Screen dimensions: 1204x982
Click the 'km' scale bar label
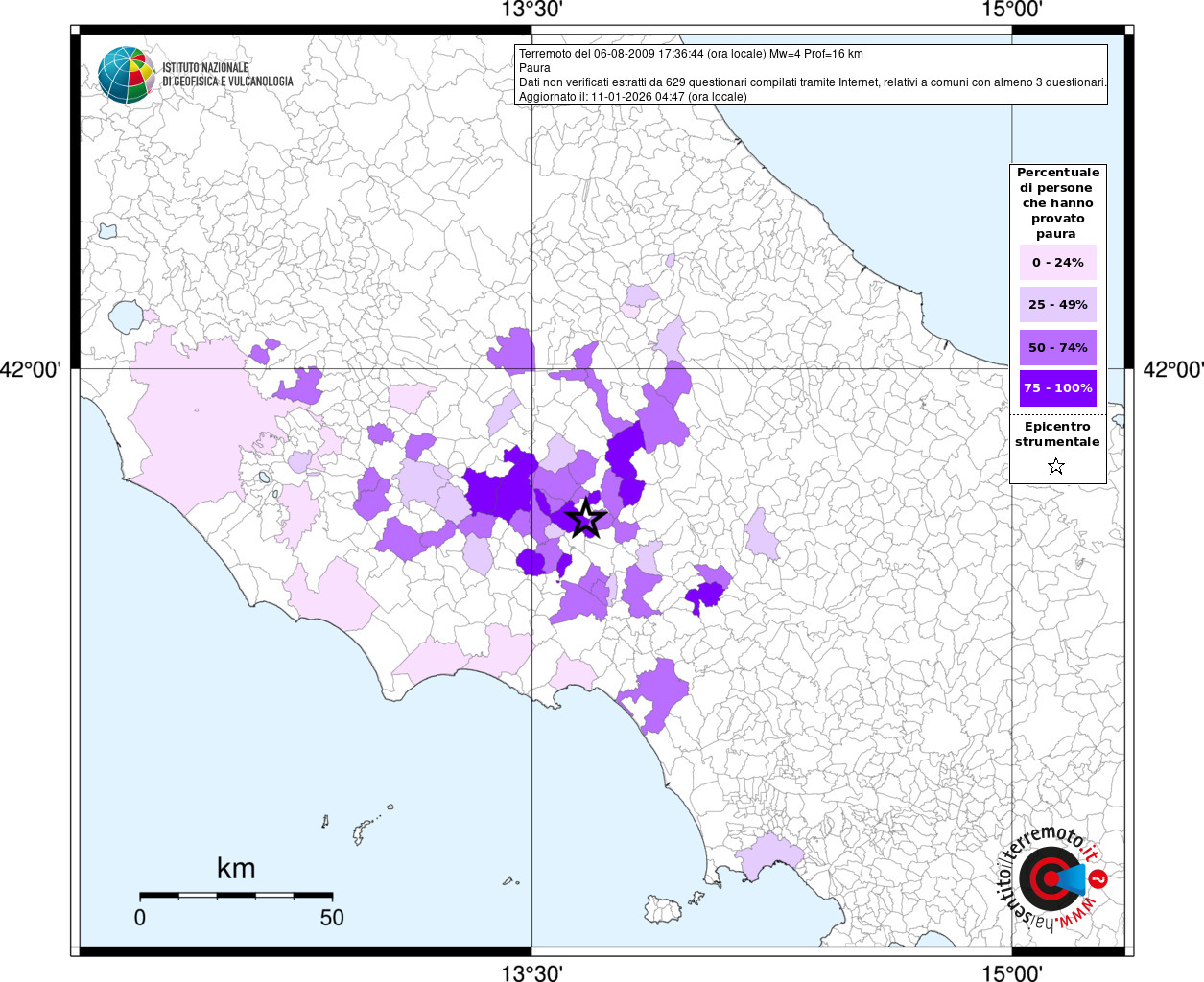pyautogui.click(x=236, y=869)
